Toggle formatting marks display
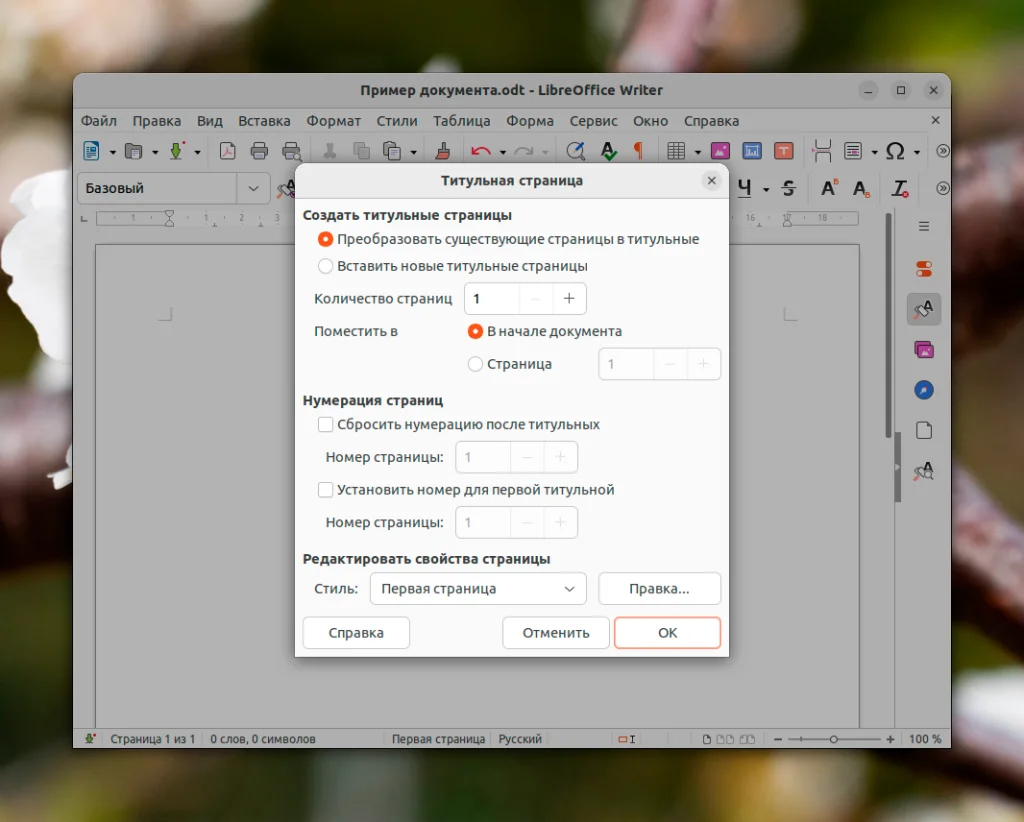This screenshot has width=1024, height=822. [x=640, y=151]
